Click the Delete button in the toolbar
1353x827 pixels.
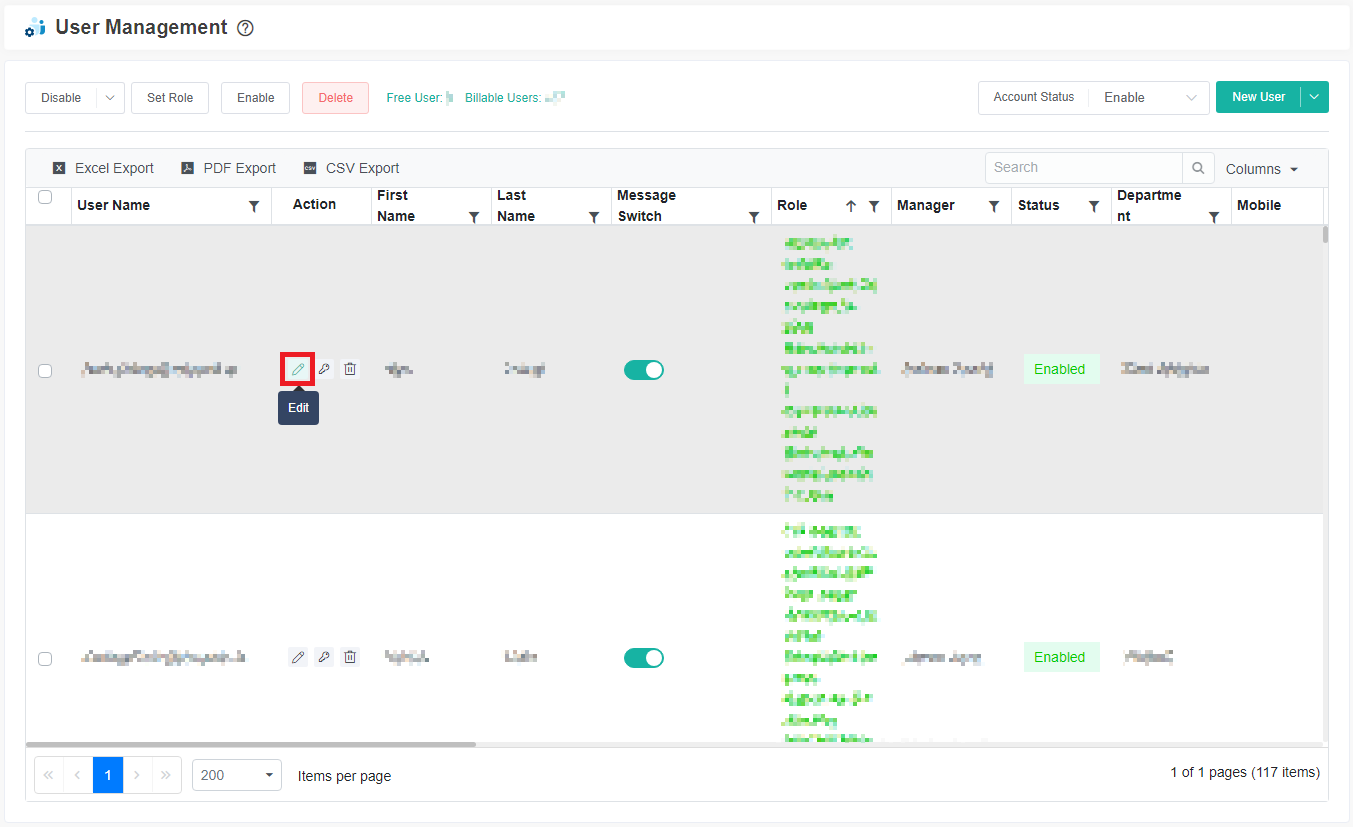click(335, 97)
